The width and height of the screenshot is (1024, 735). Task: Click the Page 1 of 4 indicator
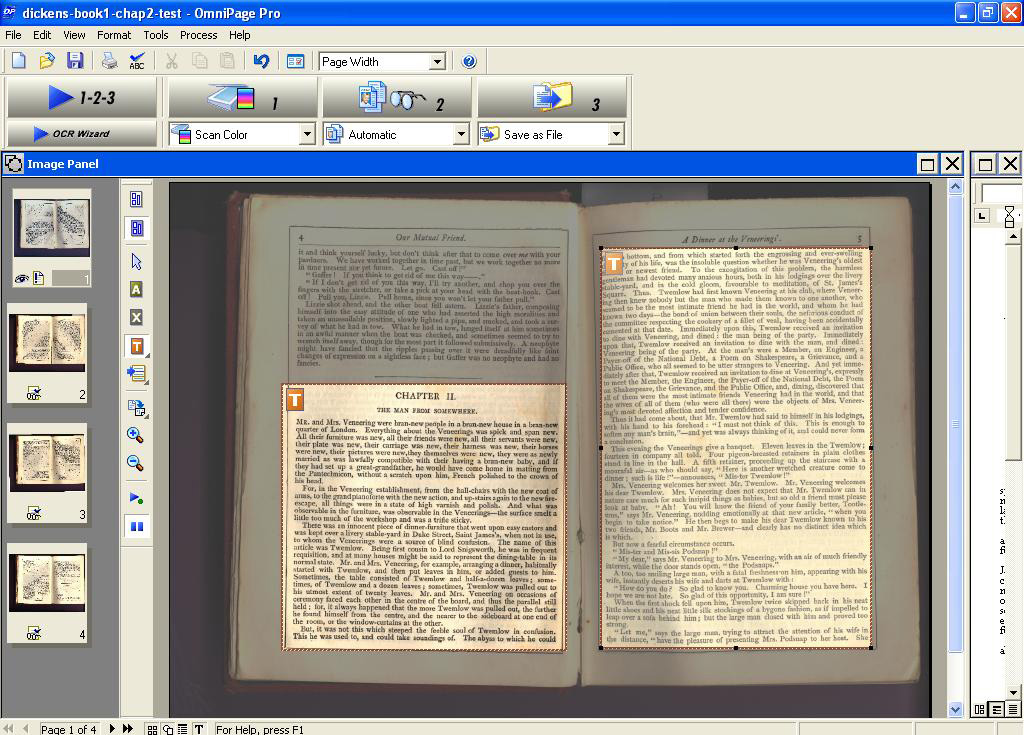[69, 729]
